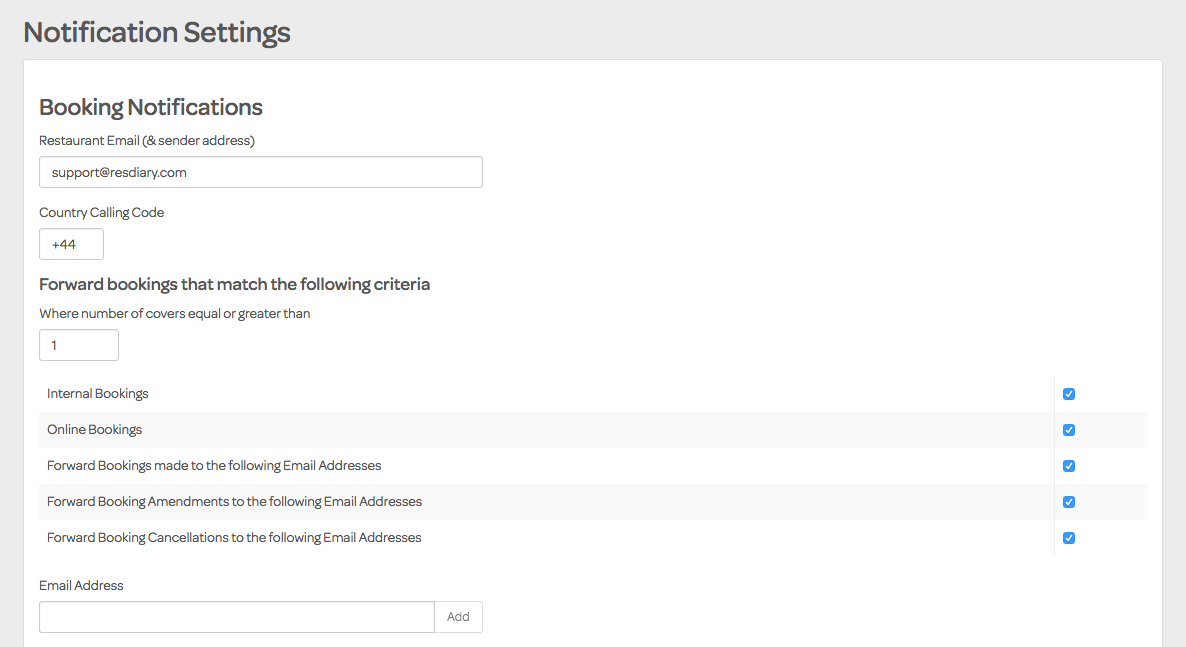Click the empty Email Address input box
The height and width of the screenshot is (647, 1186).
(236, 616)
